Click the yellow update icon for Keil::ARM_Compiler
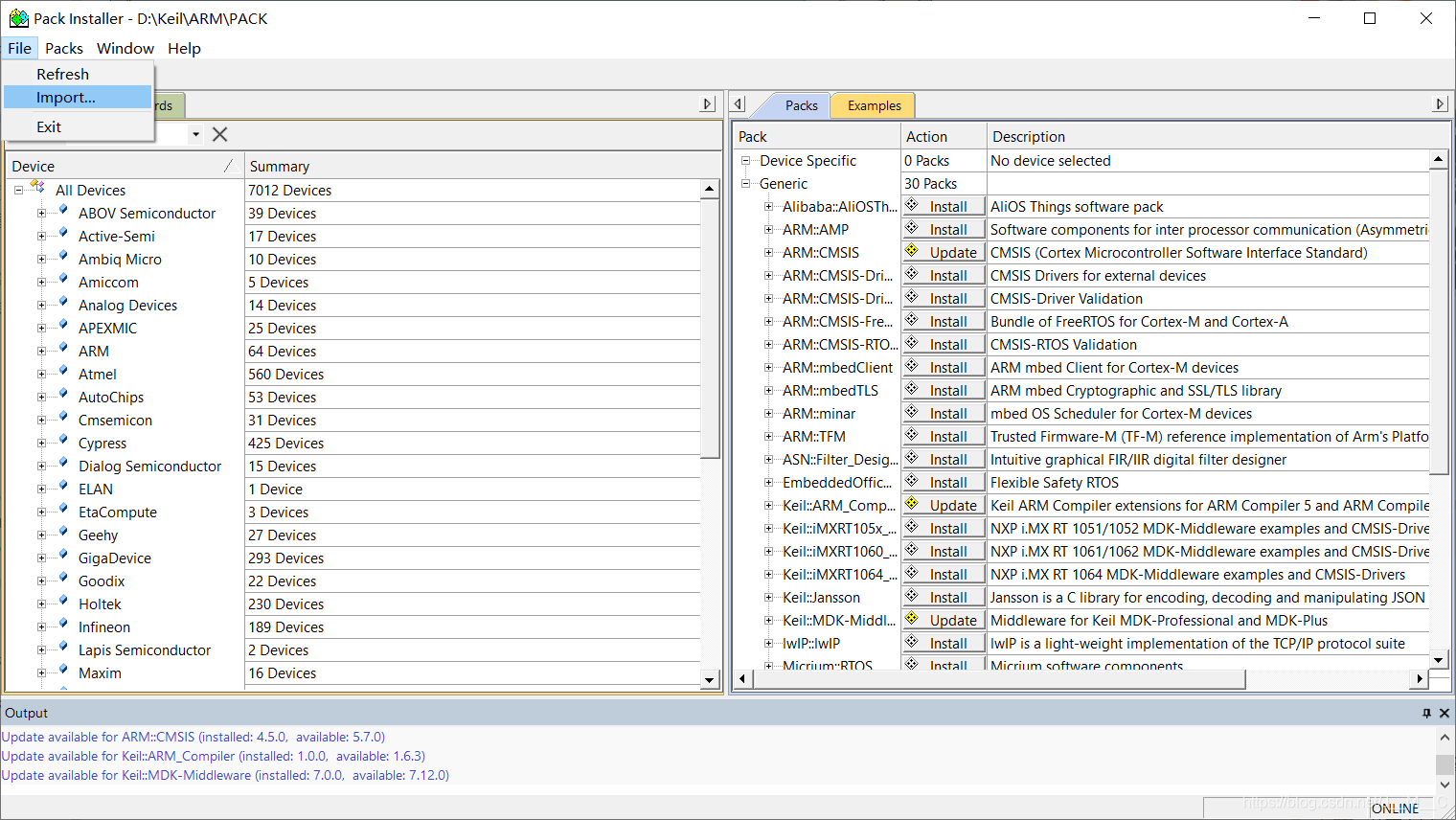 [912, 505]
